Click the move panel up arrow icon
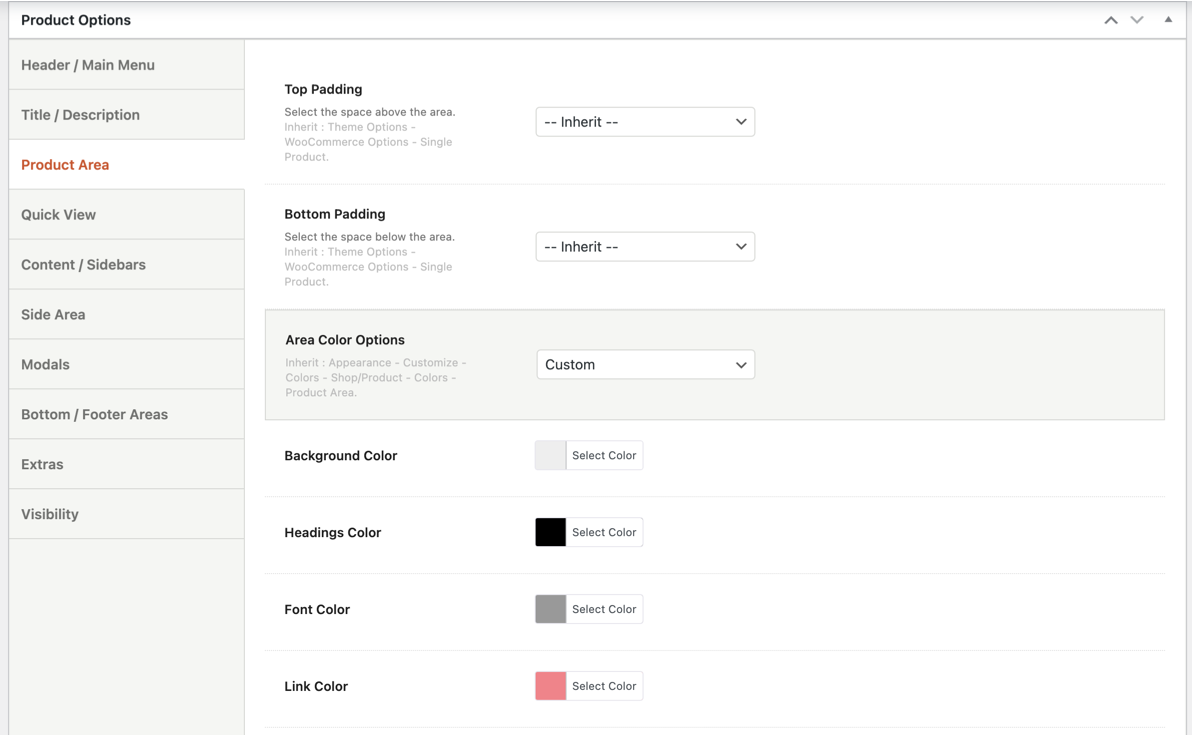Screen dimensions: 1193x735 (x=1110, y=20)
